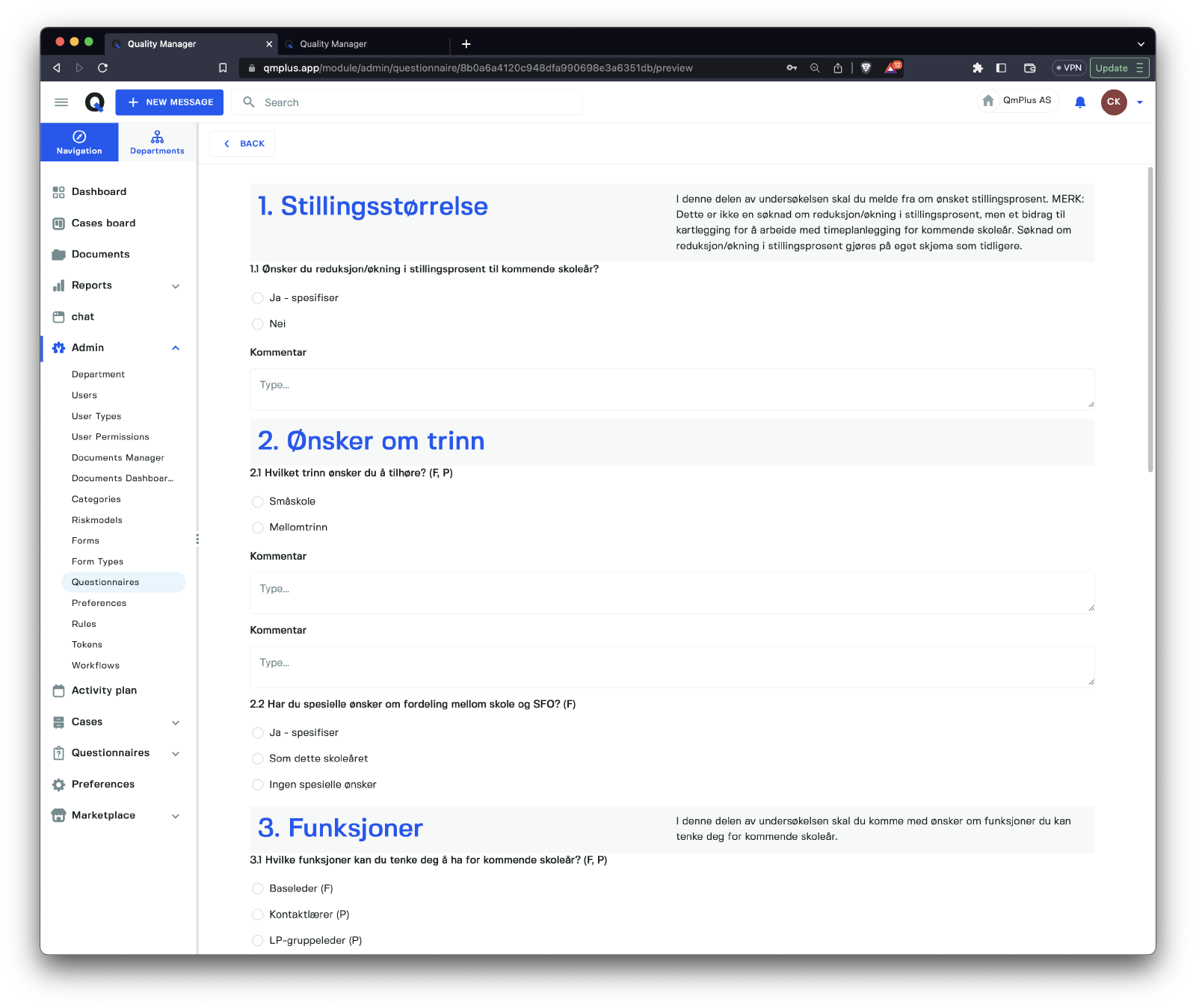The image size is (1196, 1008).
Task: Click the bookmark icon in address bar
Action: (223, 68)
